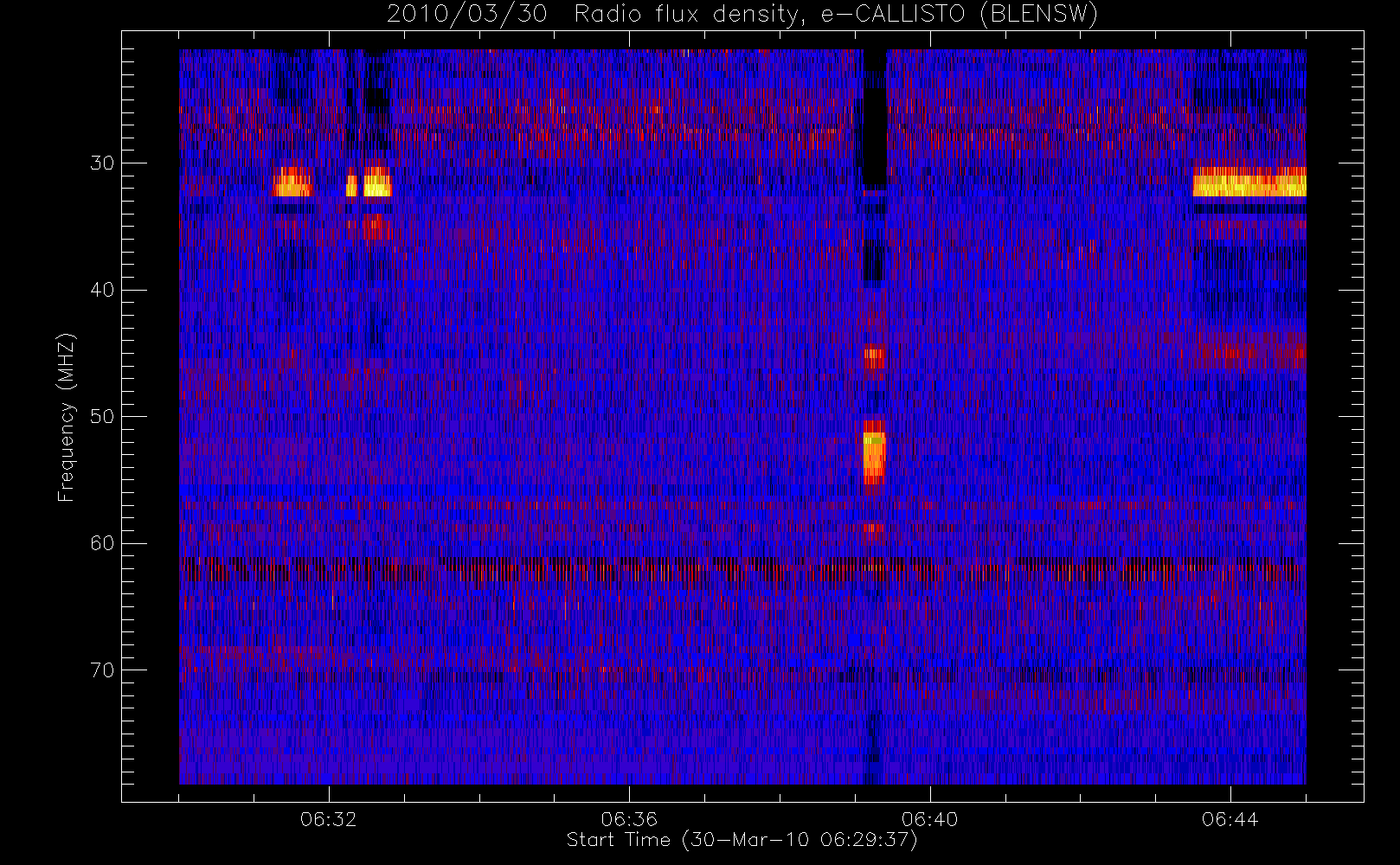
Task: Click the black dropout gap at 06:39 near 25 MHz
Action: [875, 119]
